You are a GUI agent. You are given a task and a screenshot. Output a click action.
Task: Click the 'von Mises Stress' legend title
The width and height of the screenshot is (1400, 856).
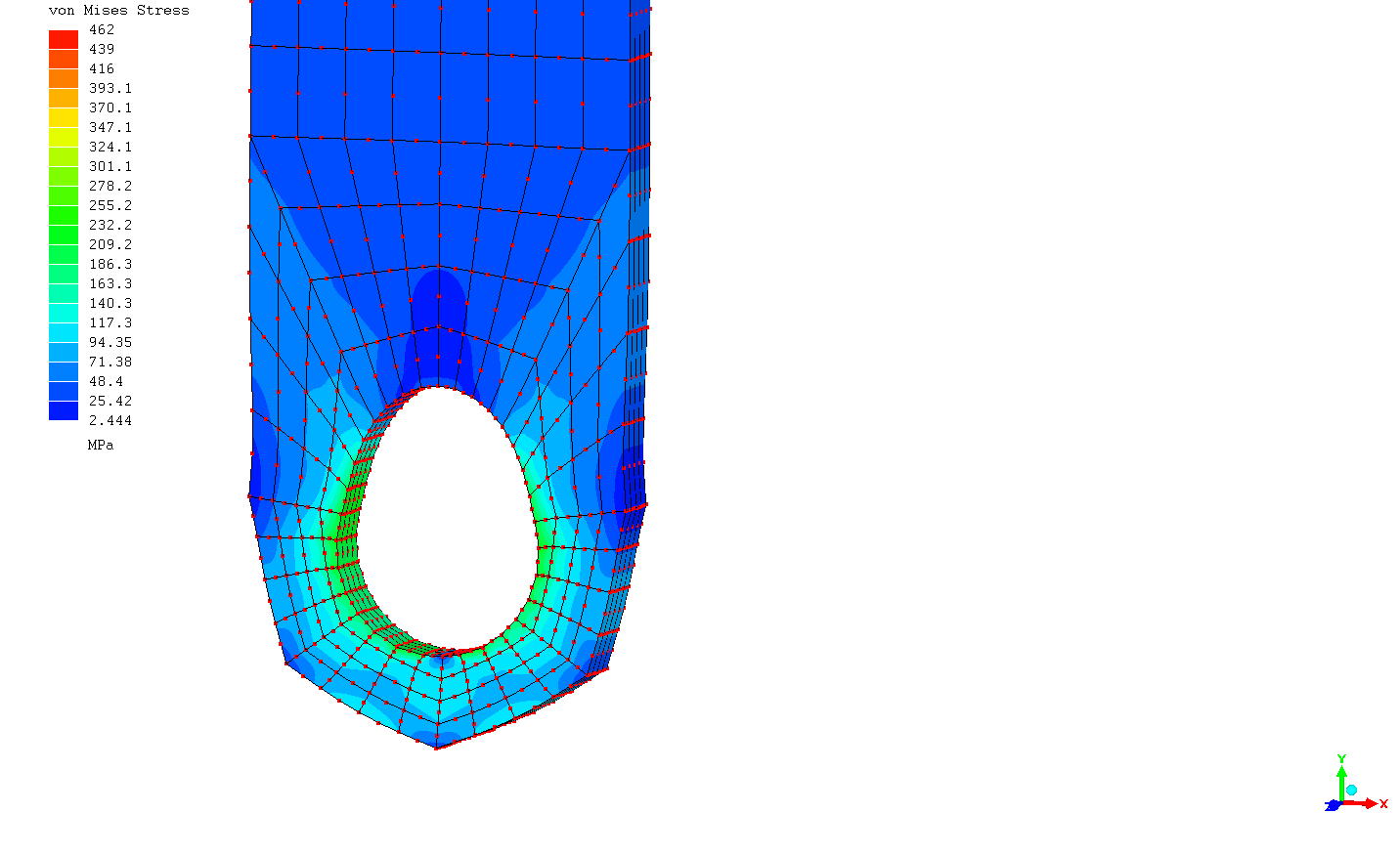pyautogui.click(x=119, y=10)
